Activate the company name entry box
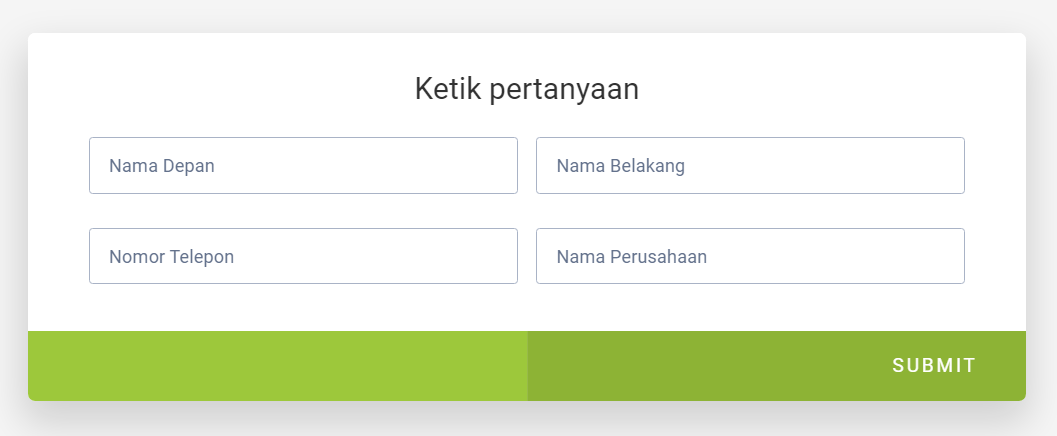 [x=750, y=256]
